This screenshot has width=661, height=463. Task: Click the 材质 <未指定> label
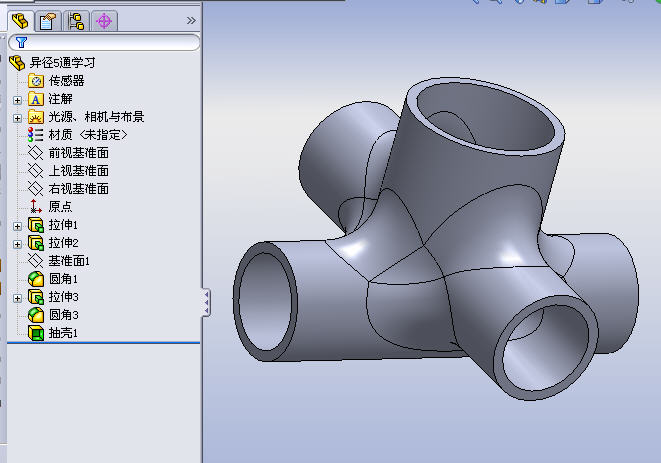(88, 135)
